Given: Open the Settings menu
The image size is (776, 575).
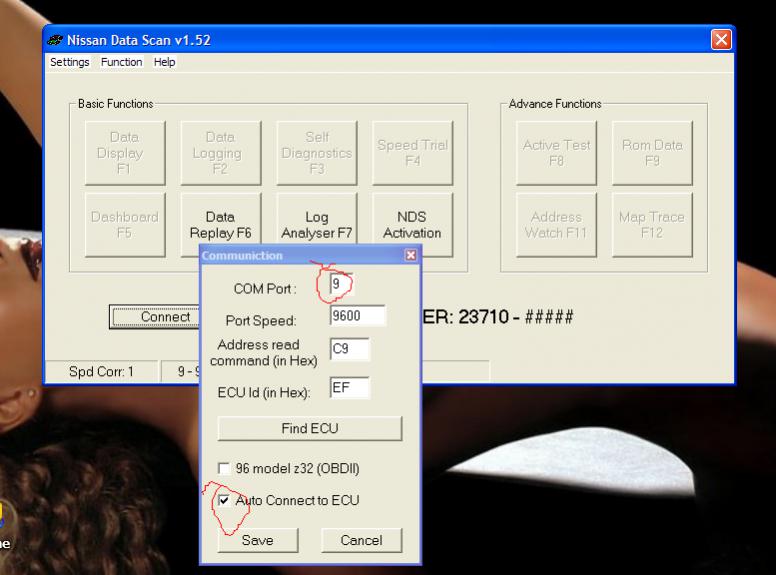Looking at the screenshot, I should pyautogui.click(x=69, y=62).
